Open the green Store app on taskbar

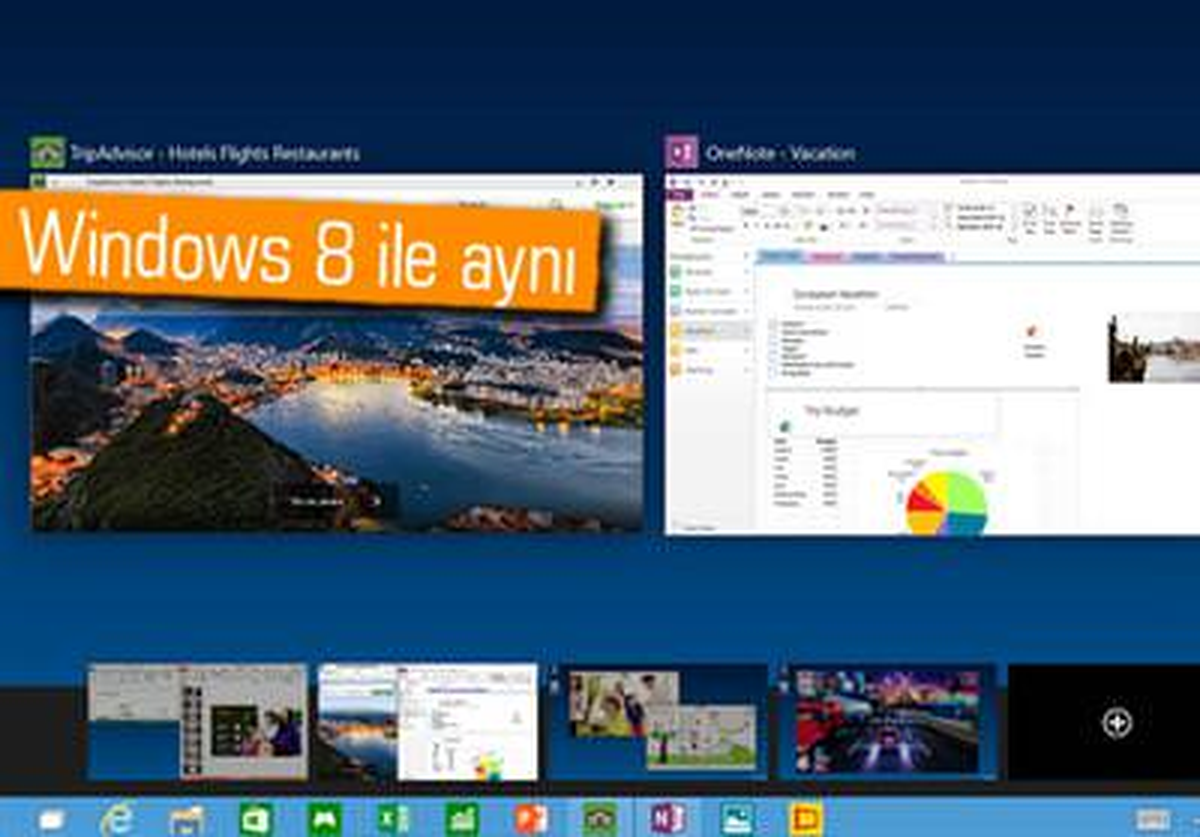(x=255, y=819)
